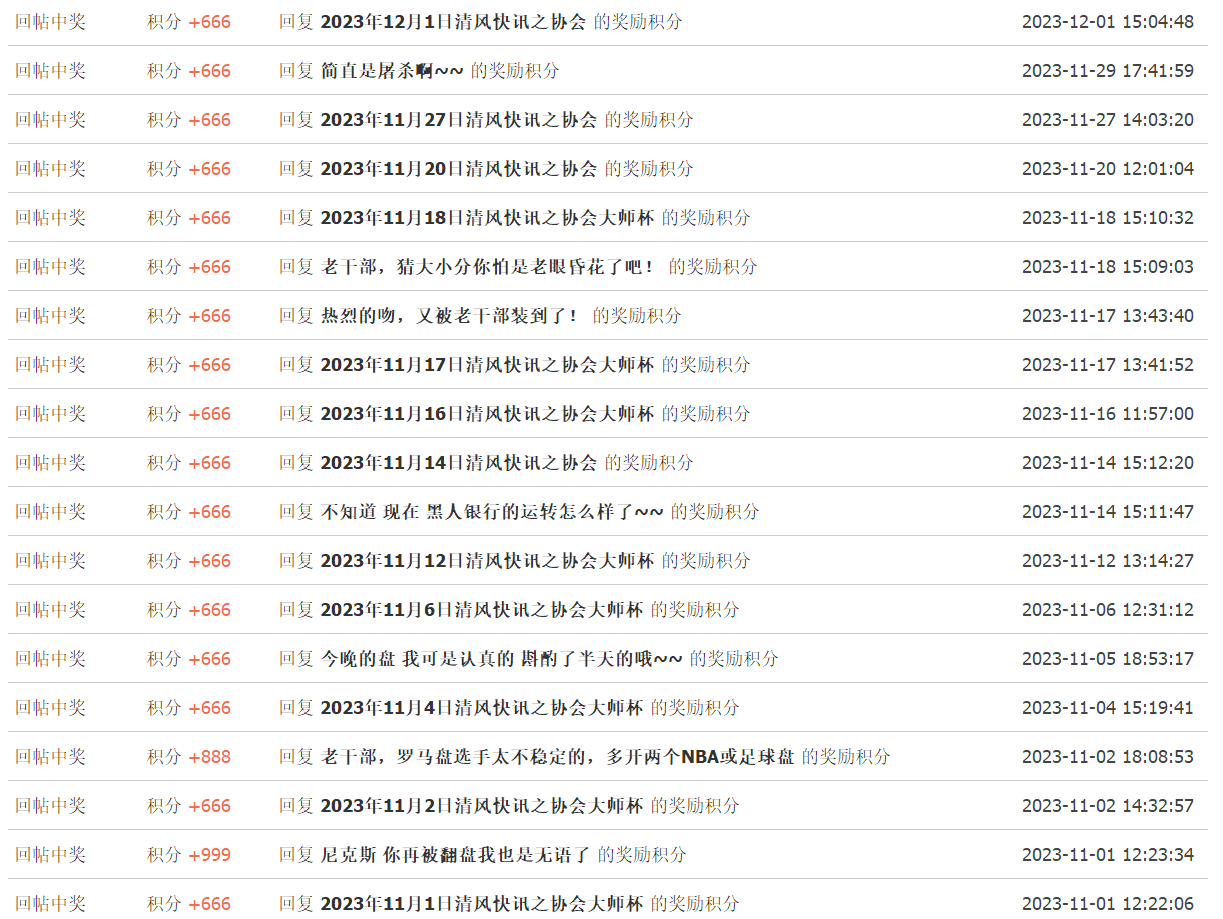Viewport: 1223px width, 919px height.
Task: Click the 2023年11月27日清风快讯之协会 thread title
Action: (458, 120)
